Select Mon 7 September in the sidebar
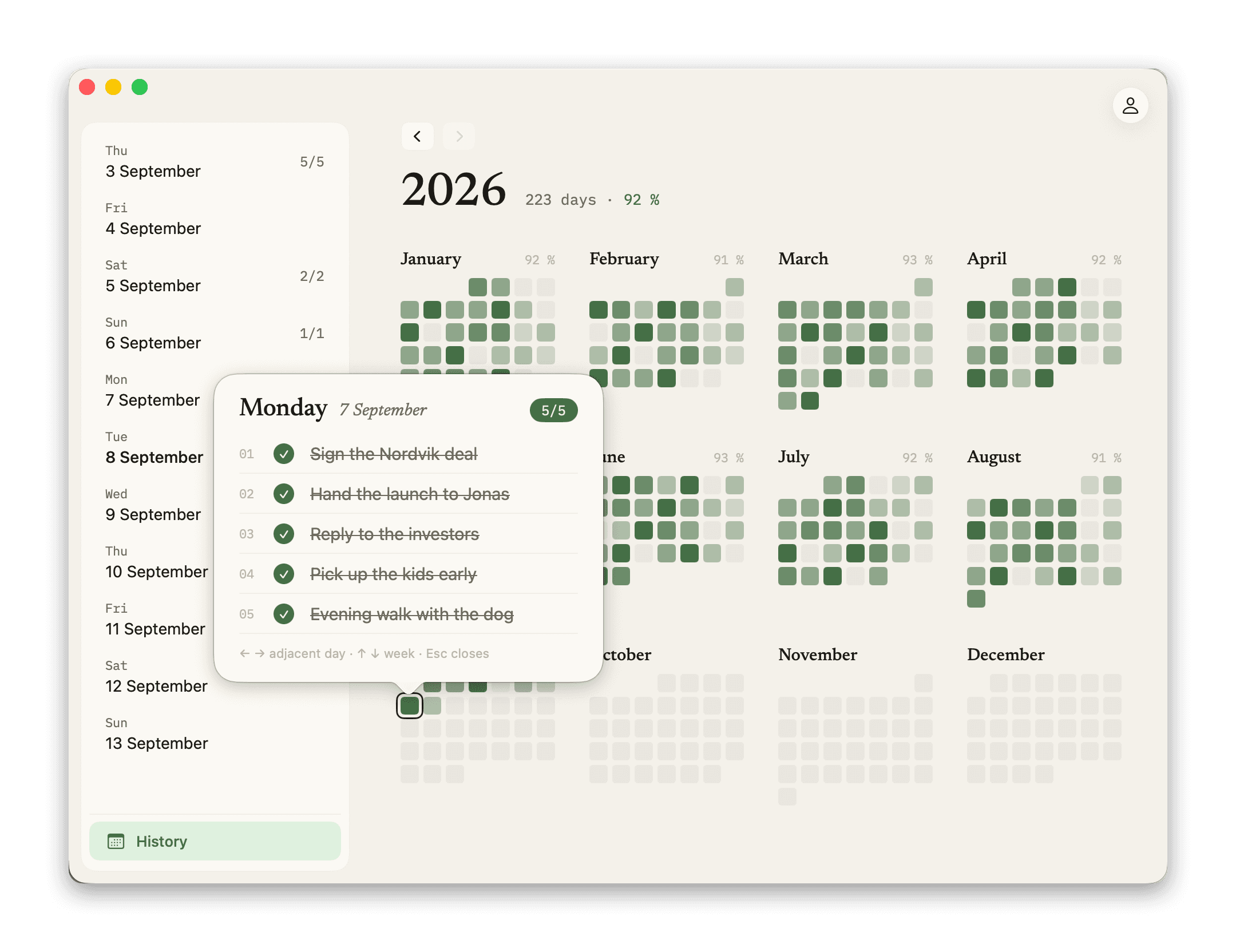The width and height of the screenshot is (1236, 952). 153,391
